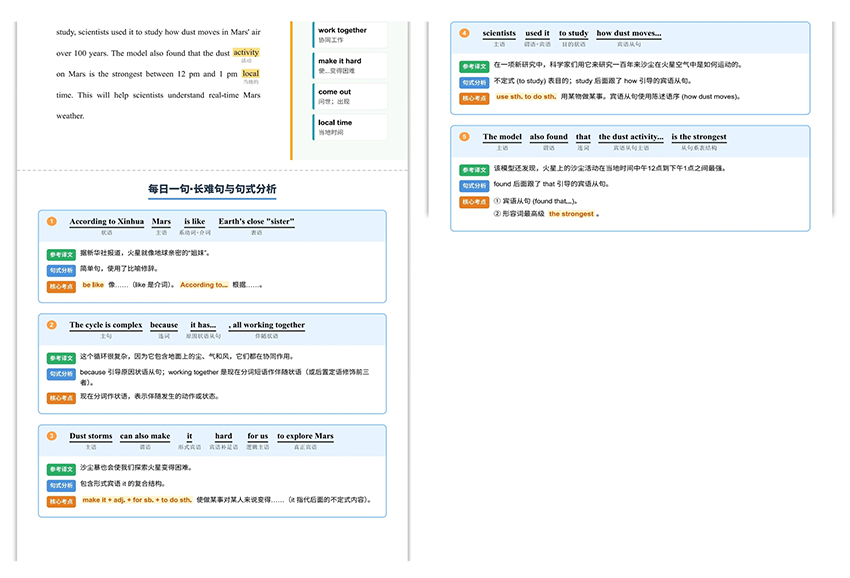
Task: Open the "come out" vocabulary card
Action: tap(349, 96)
